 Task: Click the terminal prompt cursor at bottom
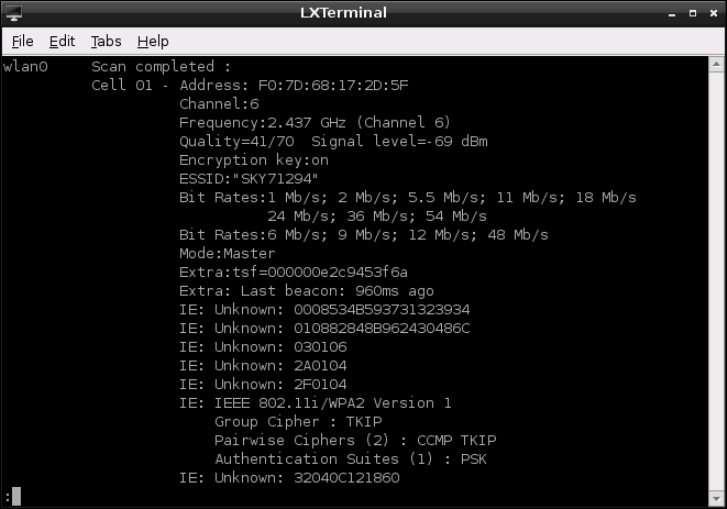point(16,497)
